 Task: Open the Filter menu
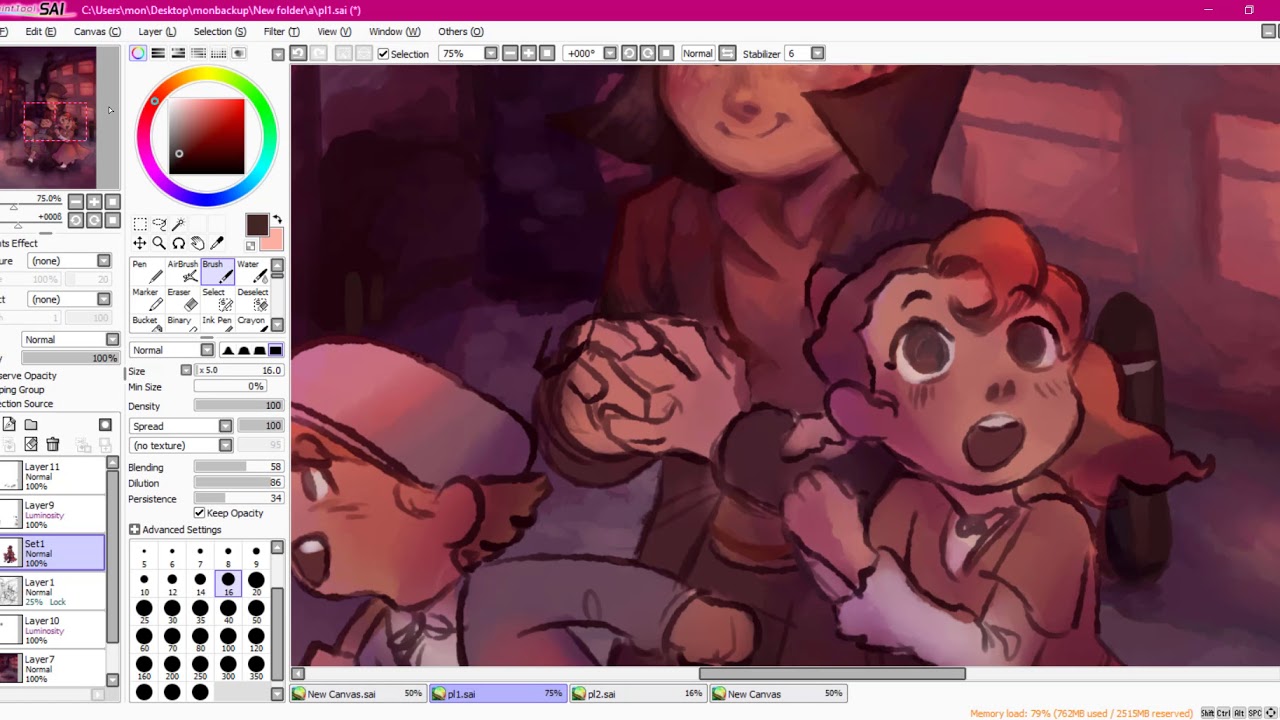281,31
